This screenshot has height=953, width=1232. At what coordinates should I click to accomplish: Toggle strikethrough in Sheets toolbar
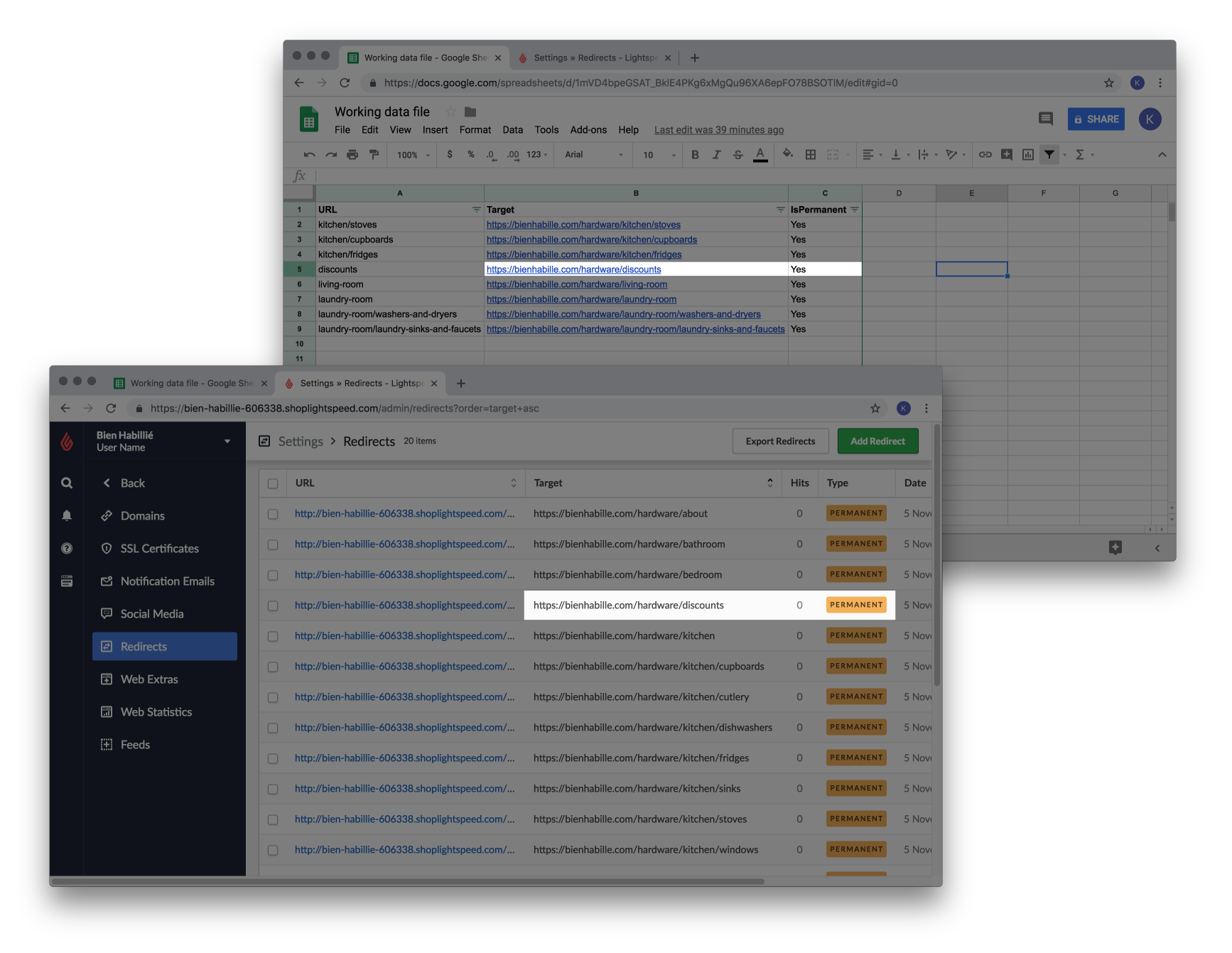tap(738, 154)
